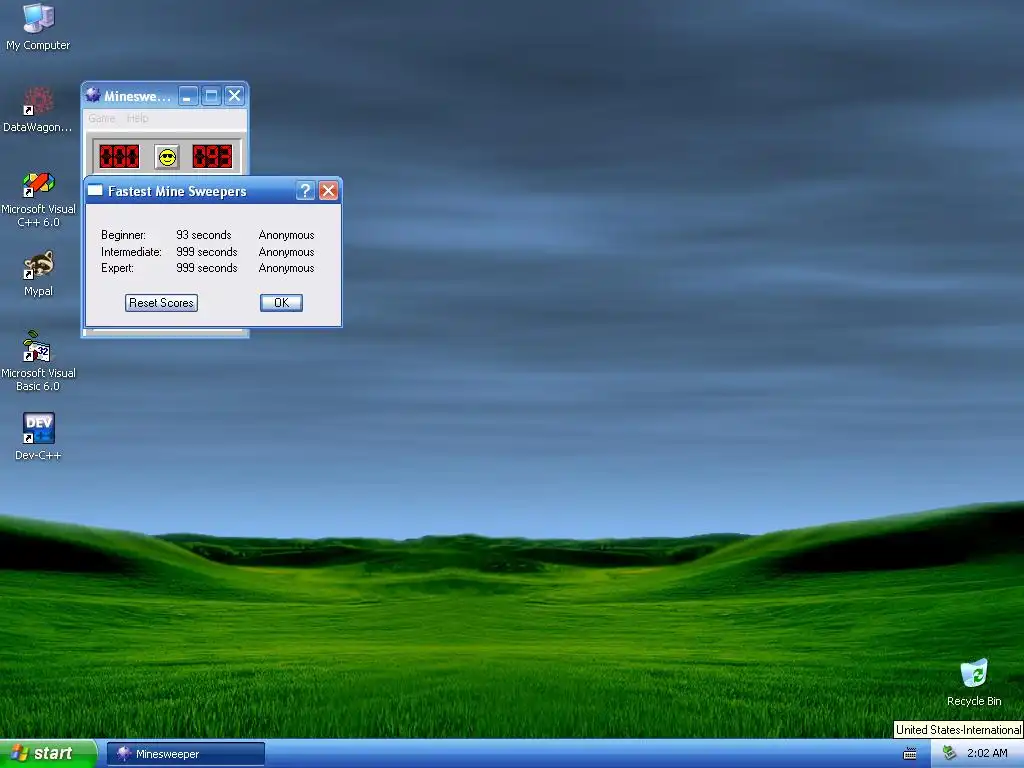This screenshot has height=768, width=1024.
Task: Click the question mark help button in dialog
Action: [x=305, y=191]
